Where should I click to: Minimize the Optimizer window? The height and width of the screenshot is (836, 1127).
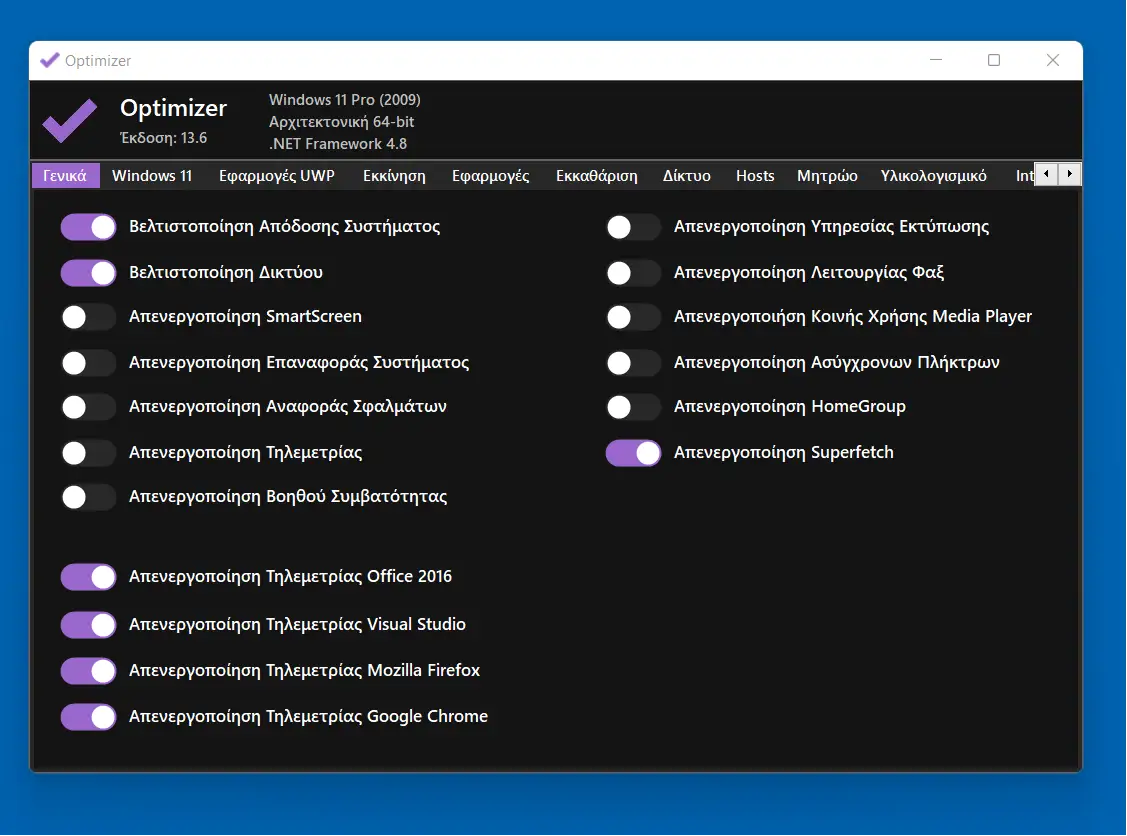936,60
